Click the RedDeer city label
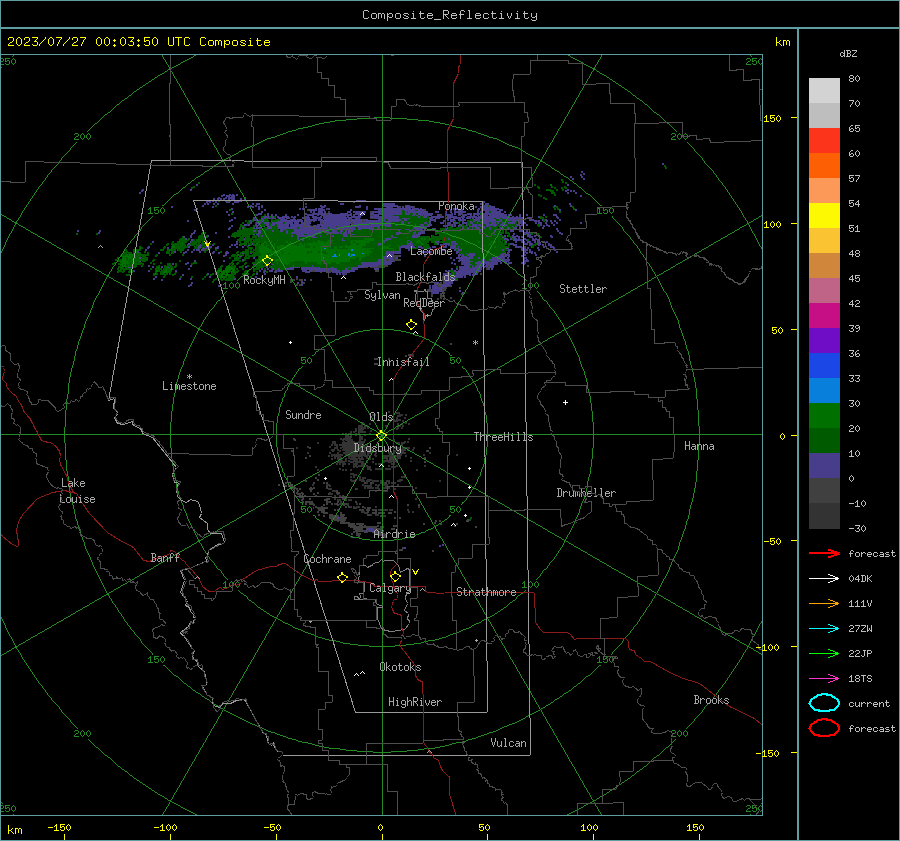 tap(424, 303)
